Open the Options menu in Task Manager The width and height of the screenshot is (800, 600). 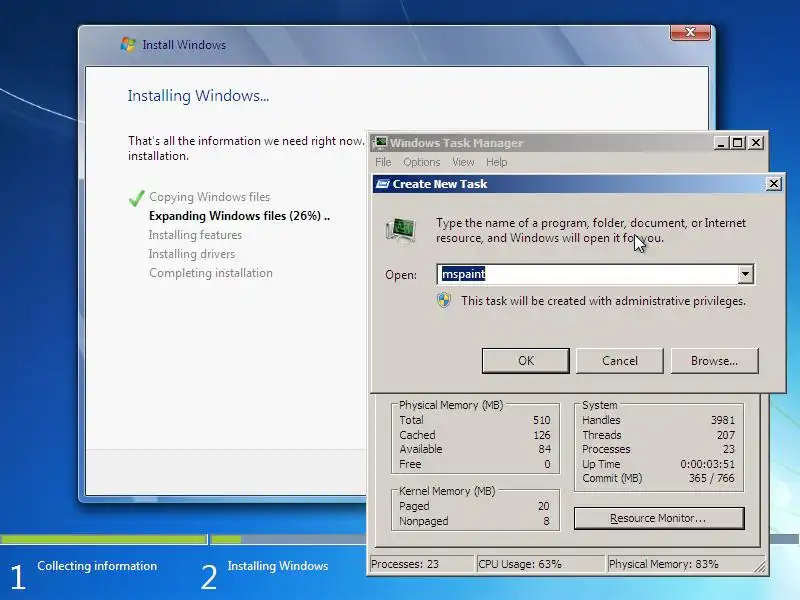point(421,162)
